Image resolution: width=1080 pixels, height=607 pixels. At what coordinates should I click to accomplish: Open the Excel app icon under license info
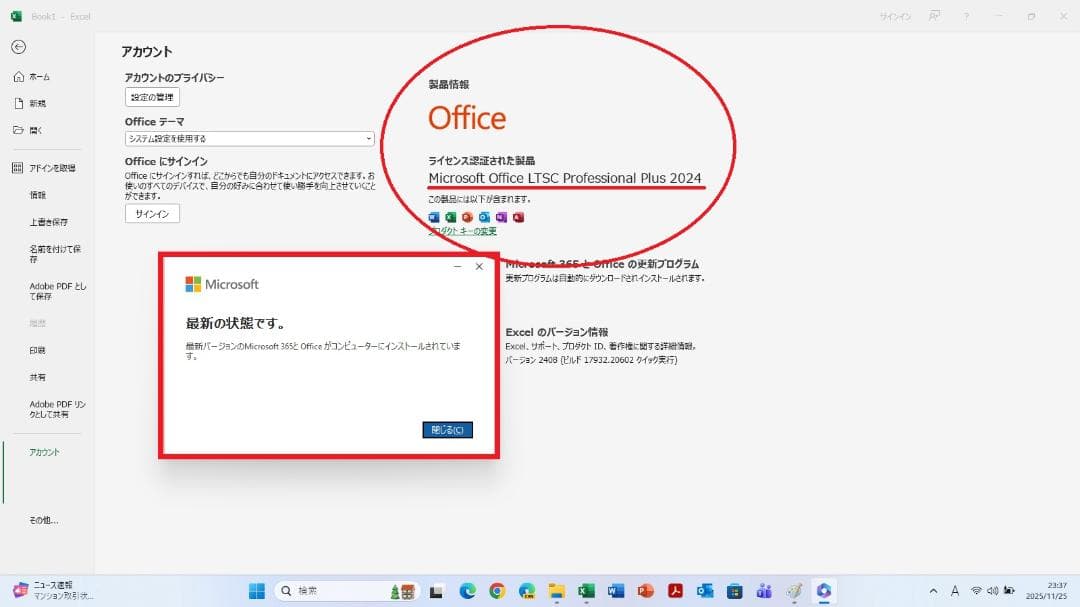pyautogui.click(x=451, y=217)
